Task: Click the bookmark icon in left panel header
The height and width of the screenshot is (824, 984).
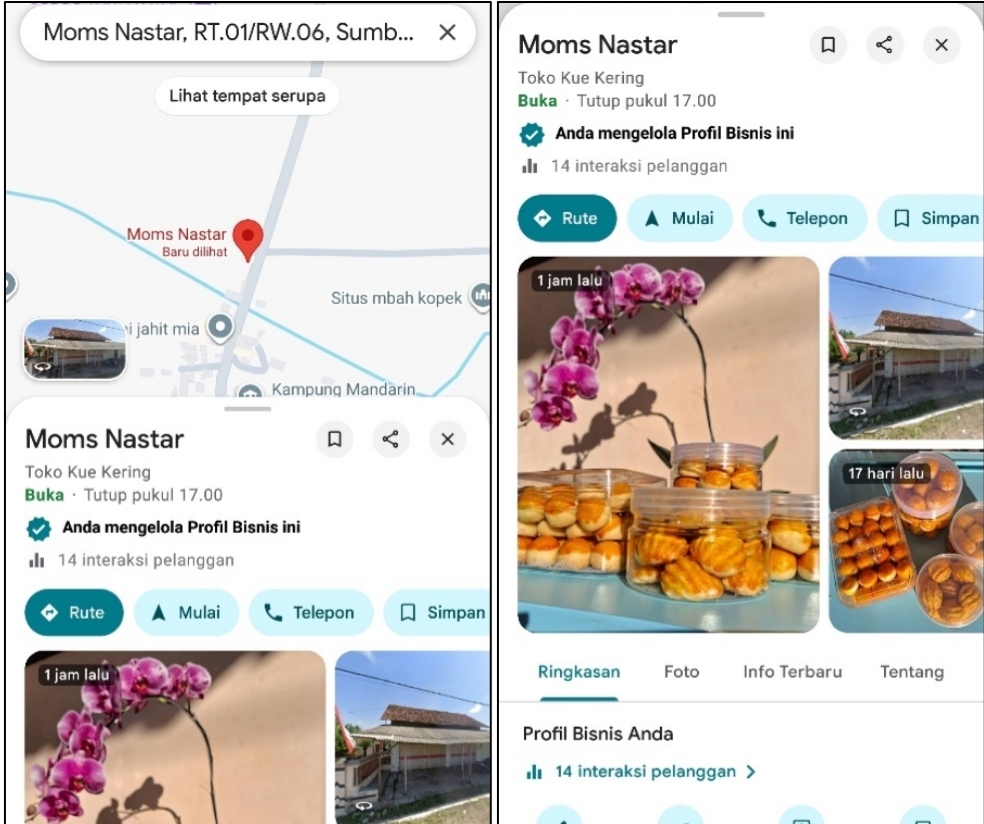Action: (x=334, y=439)
